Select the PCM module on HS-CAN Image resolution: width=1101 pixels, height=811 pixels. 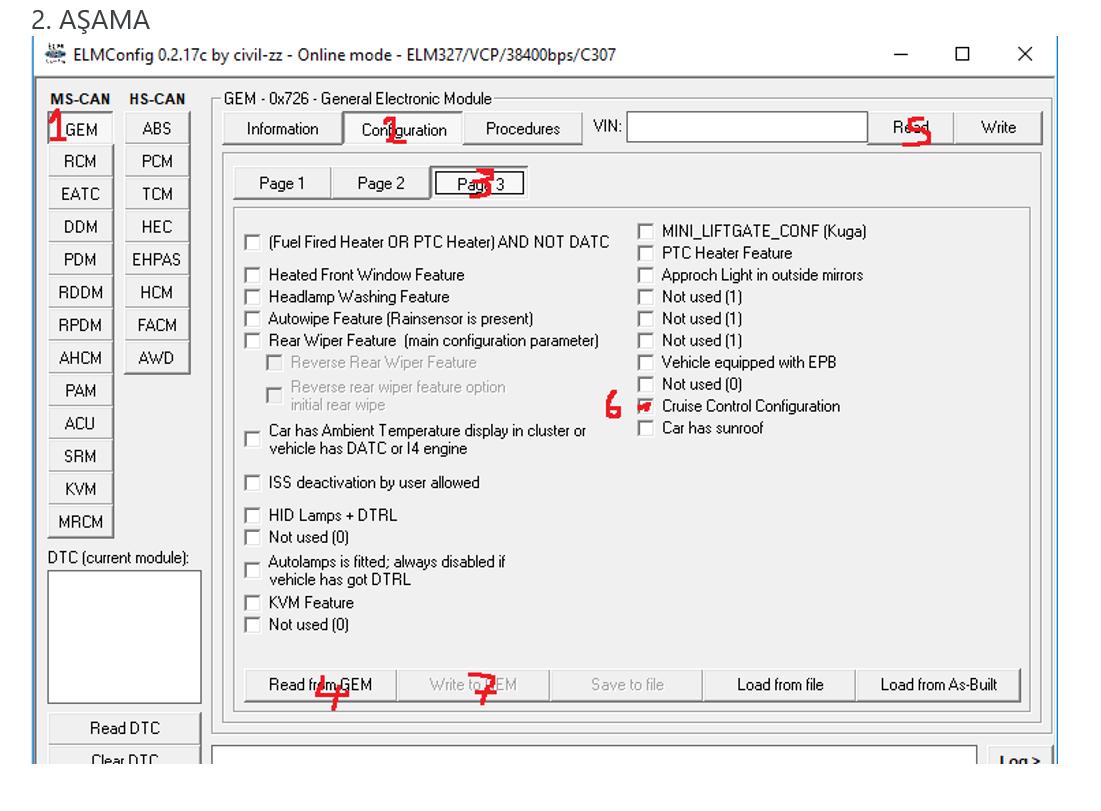pos(157,161)
